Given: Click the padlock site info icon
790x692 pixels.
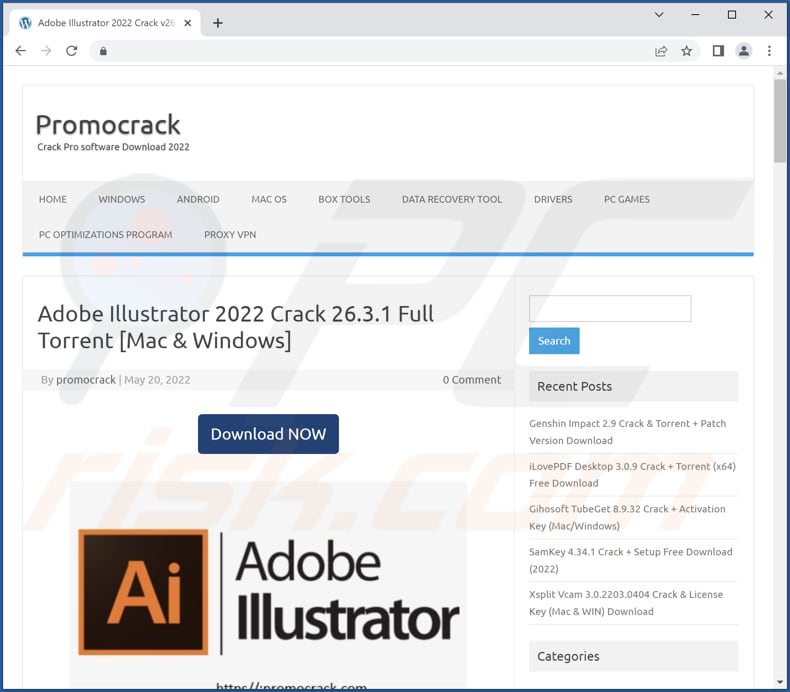Looking at the screenshot, I should click(x=103, y=51).
